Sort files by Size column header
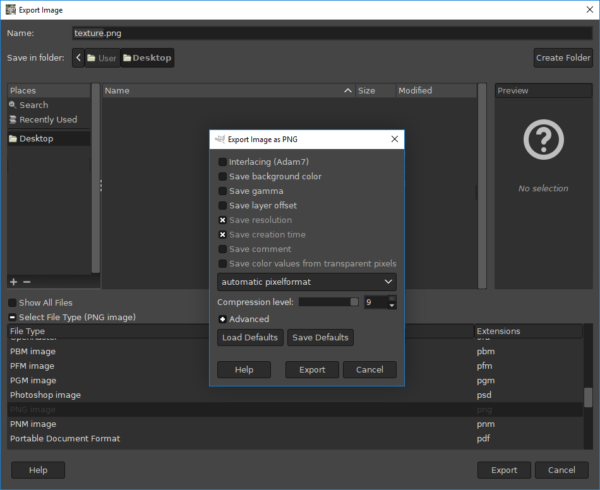Viewport: 600px width, 490px height. (375, 91)
